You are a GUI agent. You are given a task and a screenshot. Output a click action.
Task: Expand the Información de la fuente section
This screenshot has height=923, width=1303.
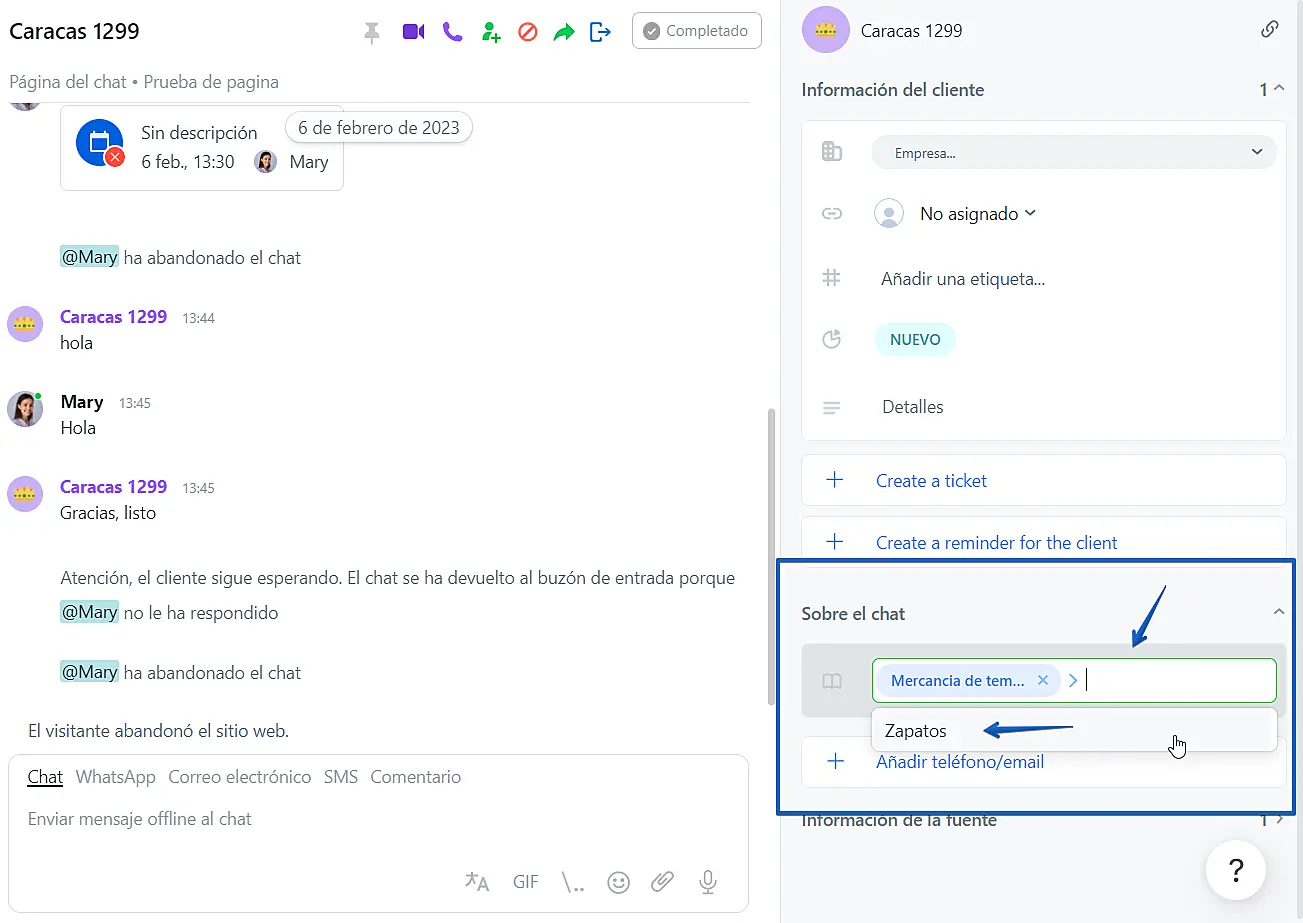click(x=1279, y=820)
